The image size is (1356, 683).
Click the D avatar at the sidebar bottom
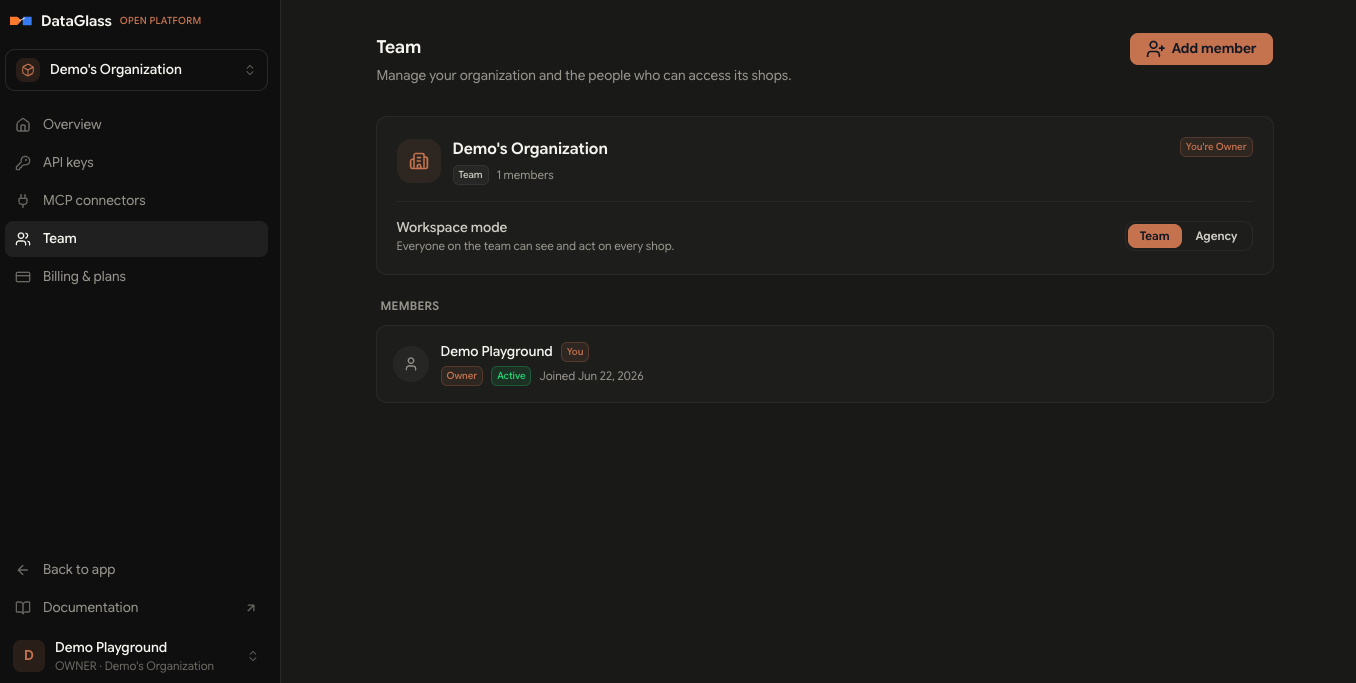click(x=29, y=656)
